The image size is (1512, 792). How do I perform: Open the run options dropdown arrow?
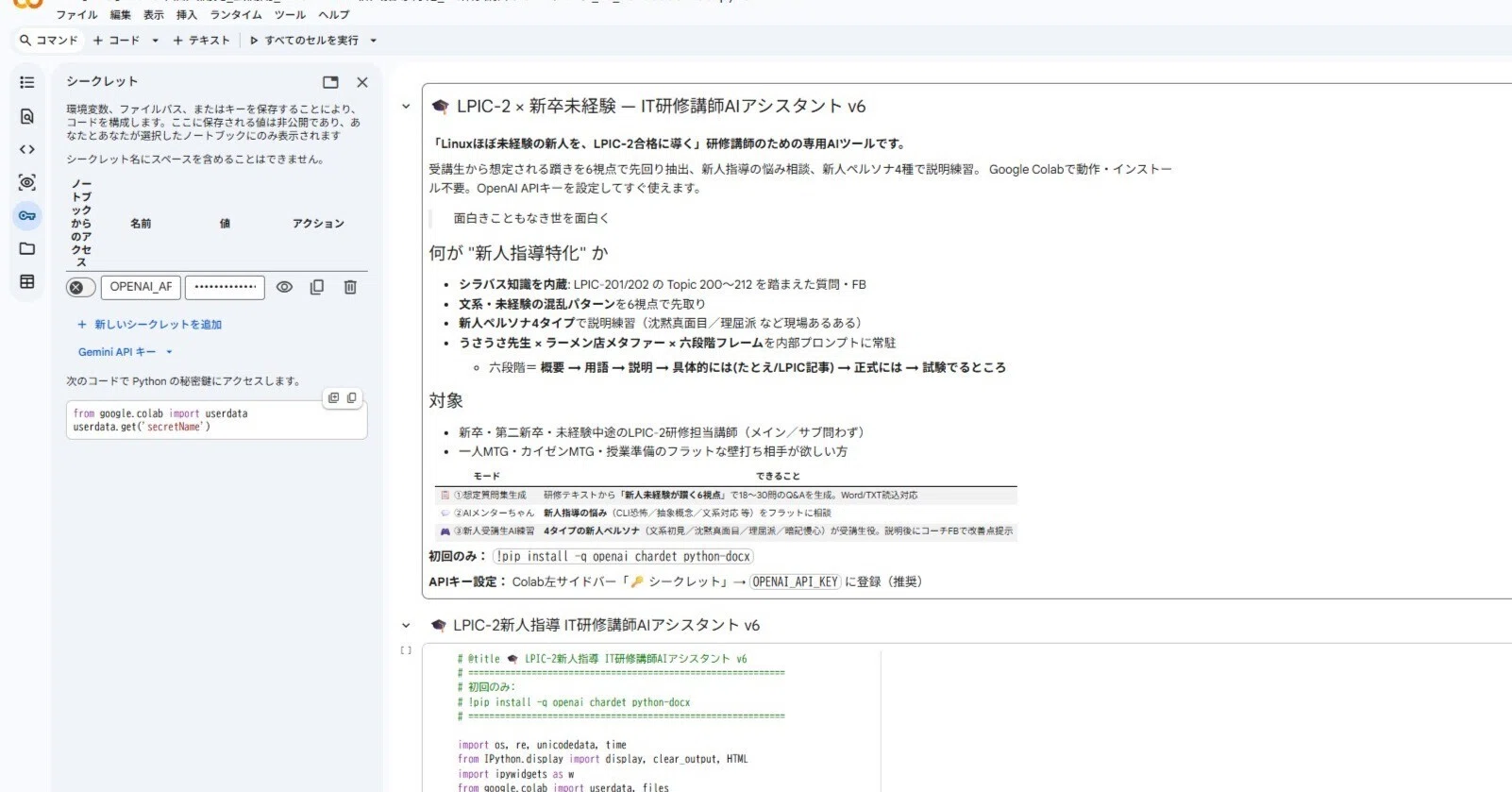tap(374, 41)
